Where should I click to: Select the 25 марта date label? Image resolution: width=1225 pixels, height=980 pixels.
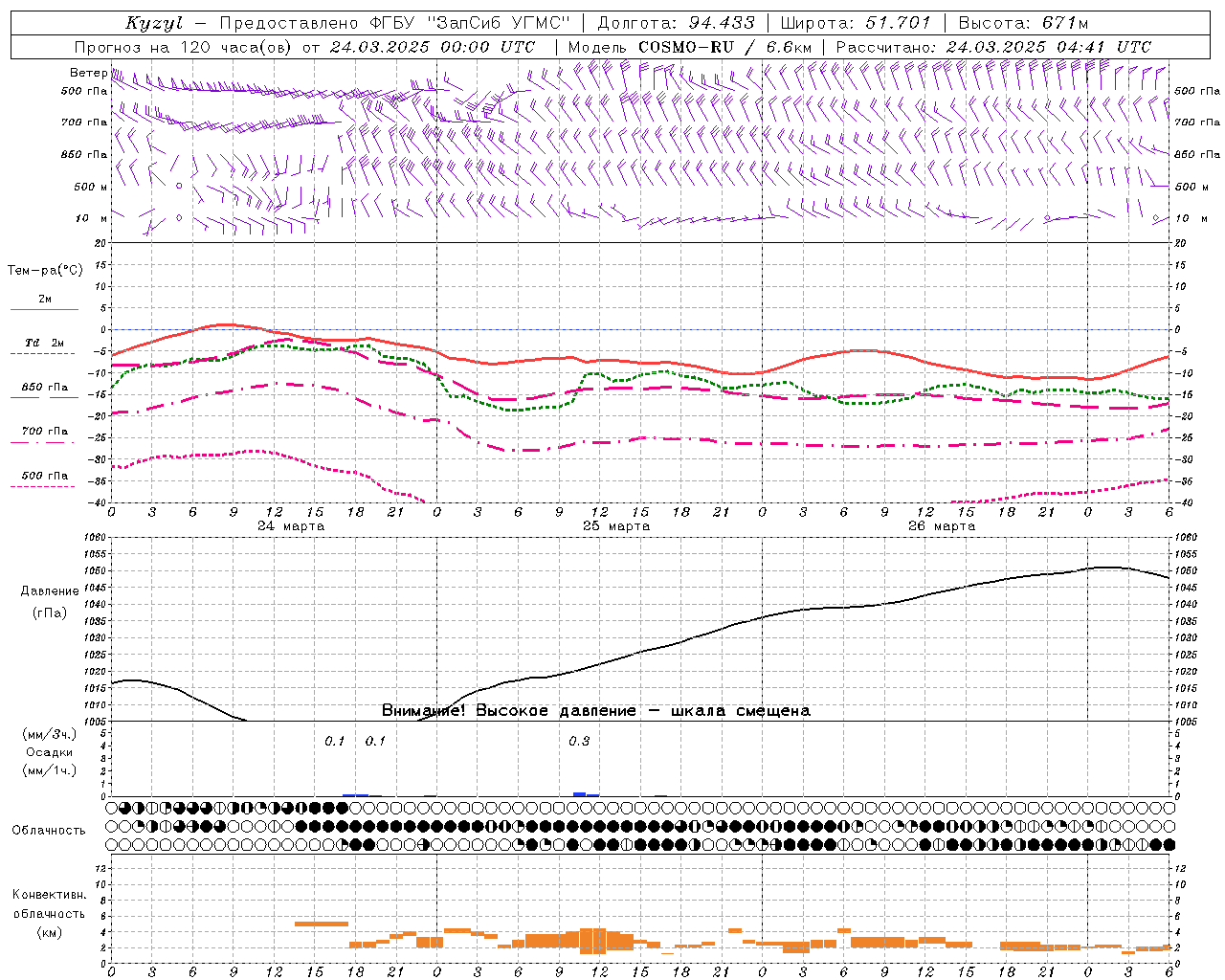click(616, 526)
